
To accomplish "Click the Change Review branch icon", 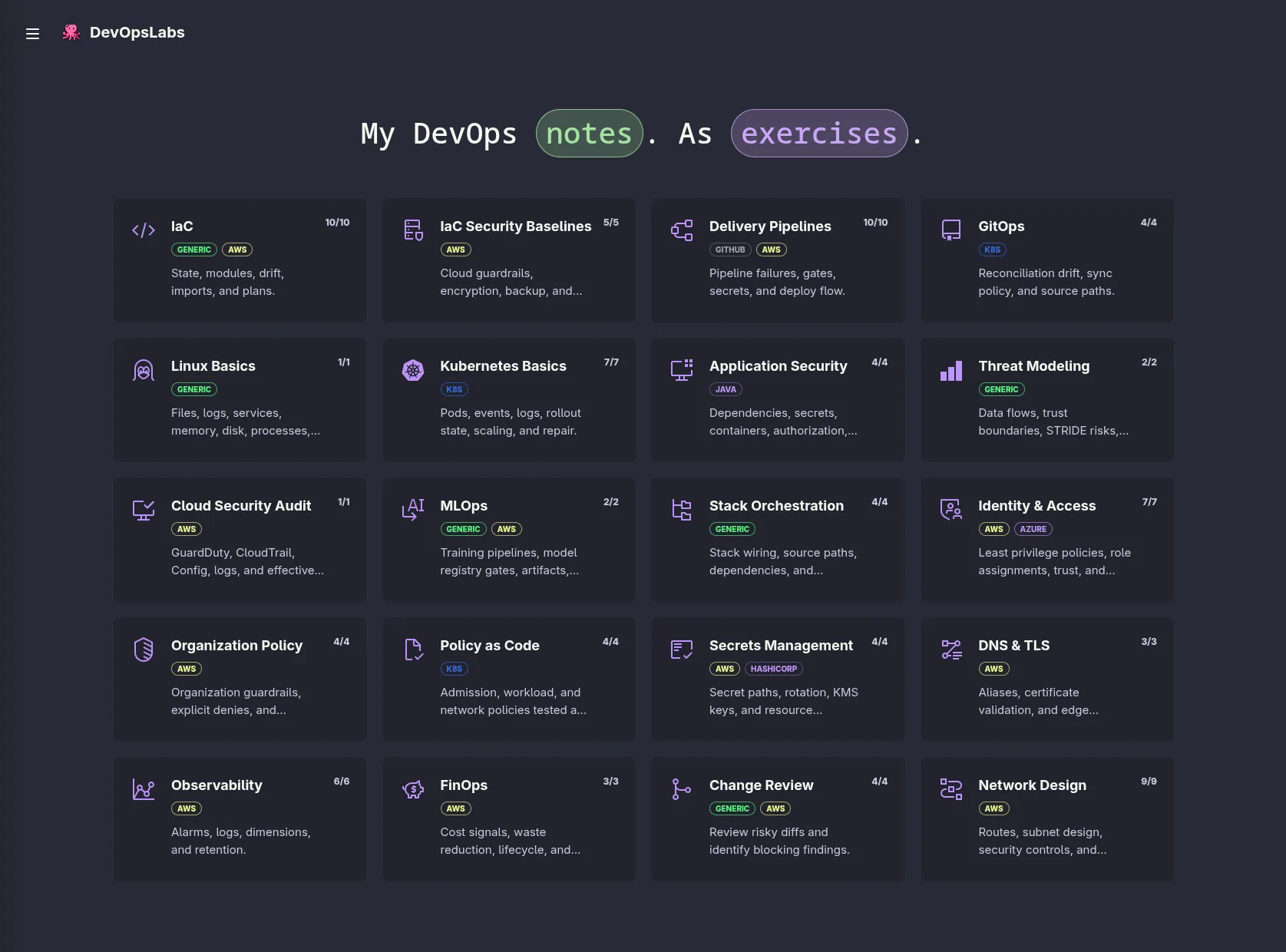I will tap(682, 789).
